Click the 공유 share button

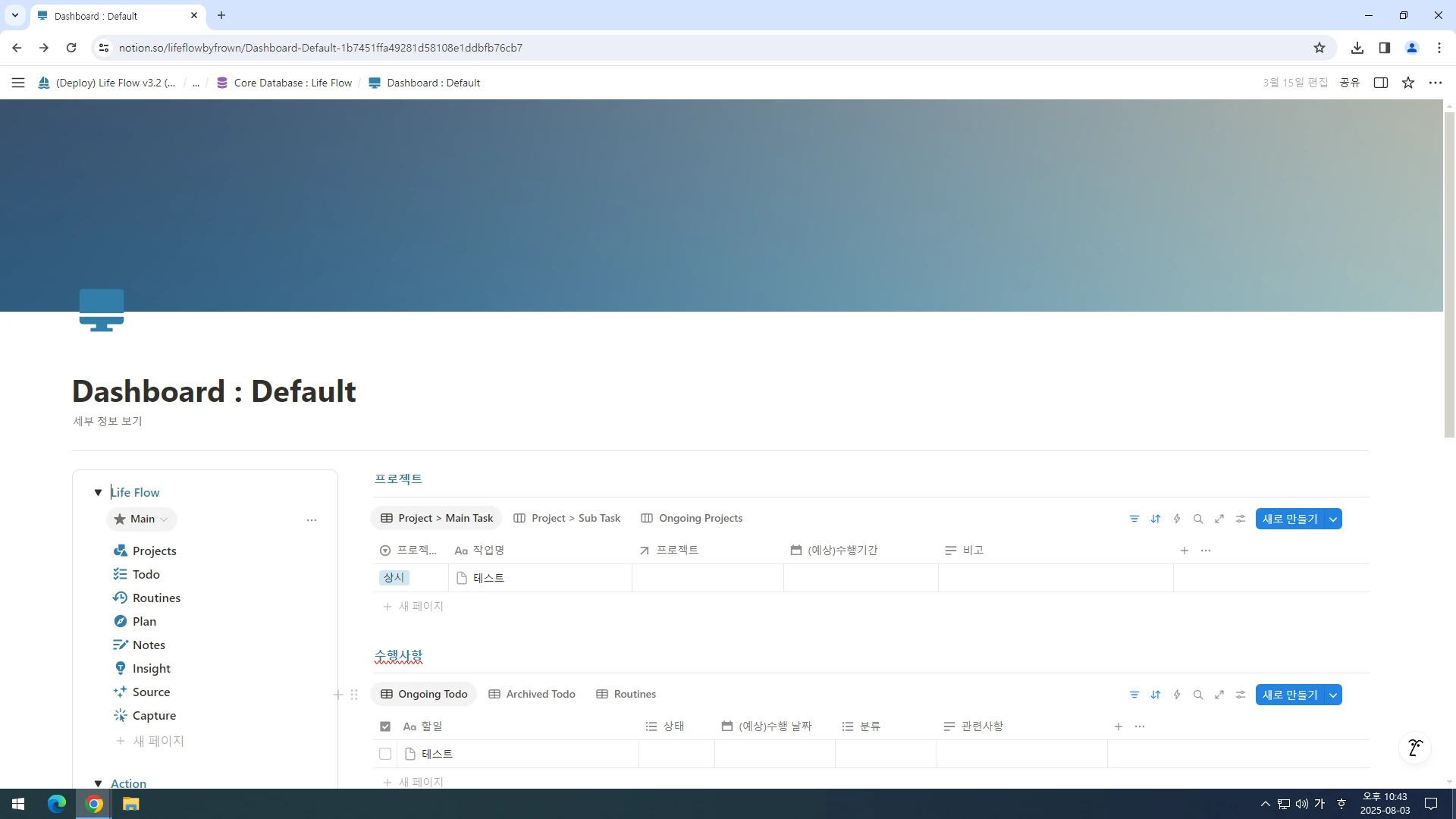(1349, 83)
